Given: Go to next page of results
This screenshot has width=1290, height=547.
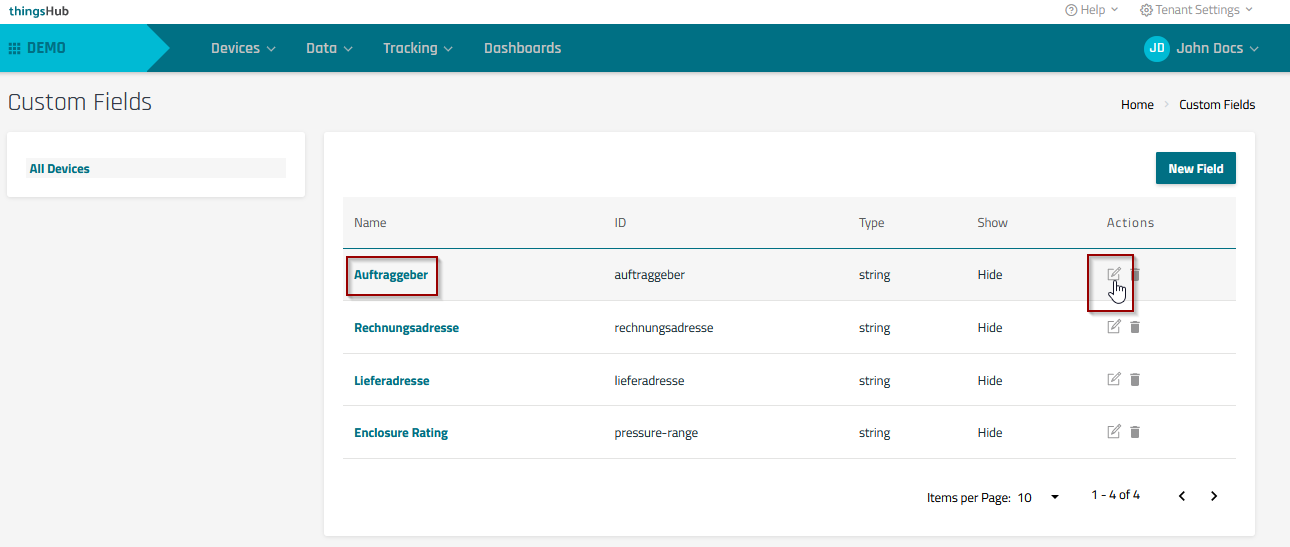Looking at the screenshot, I should coord(1214,496).
